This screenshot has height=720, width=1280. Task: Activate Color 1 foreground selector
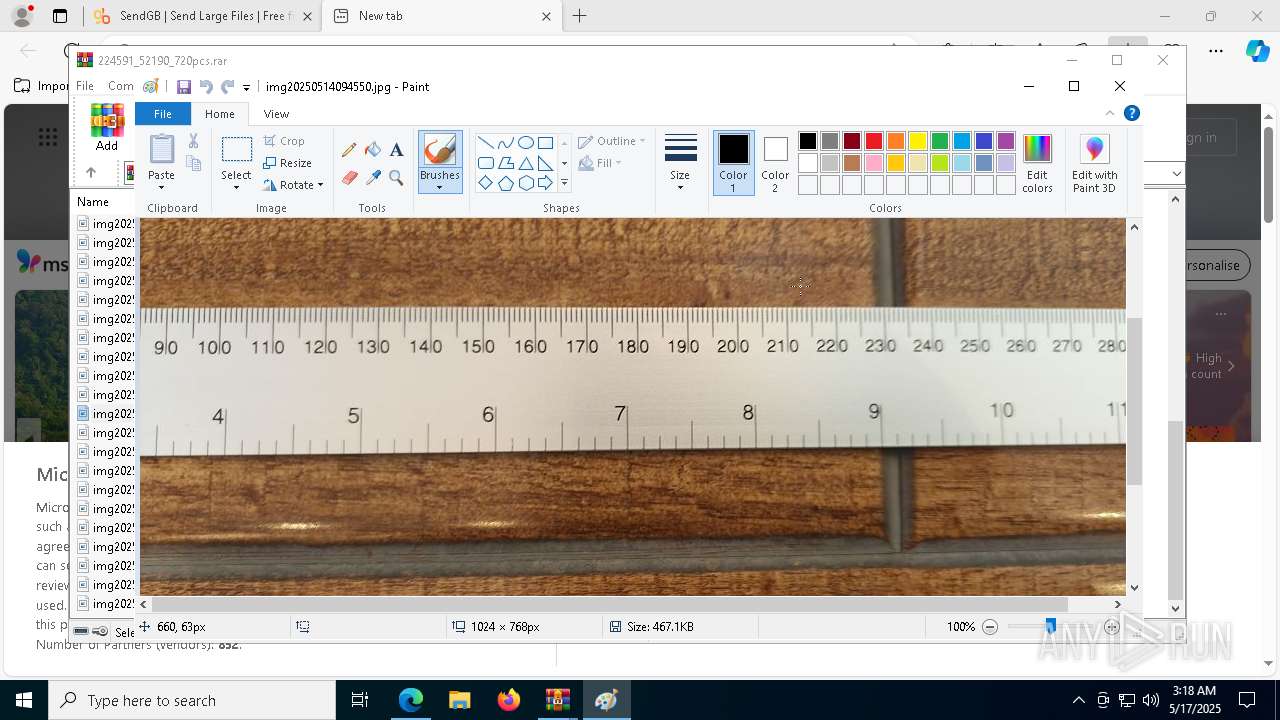pyautogui.click(x=733, y=163)
